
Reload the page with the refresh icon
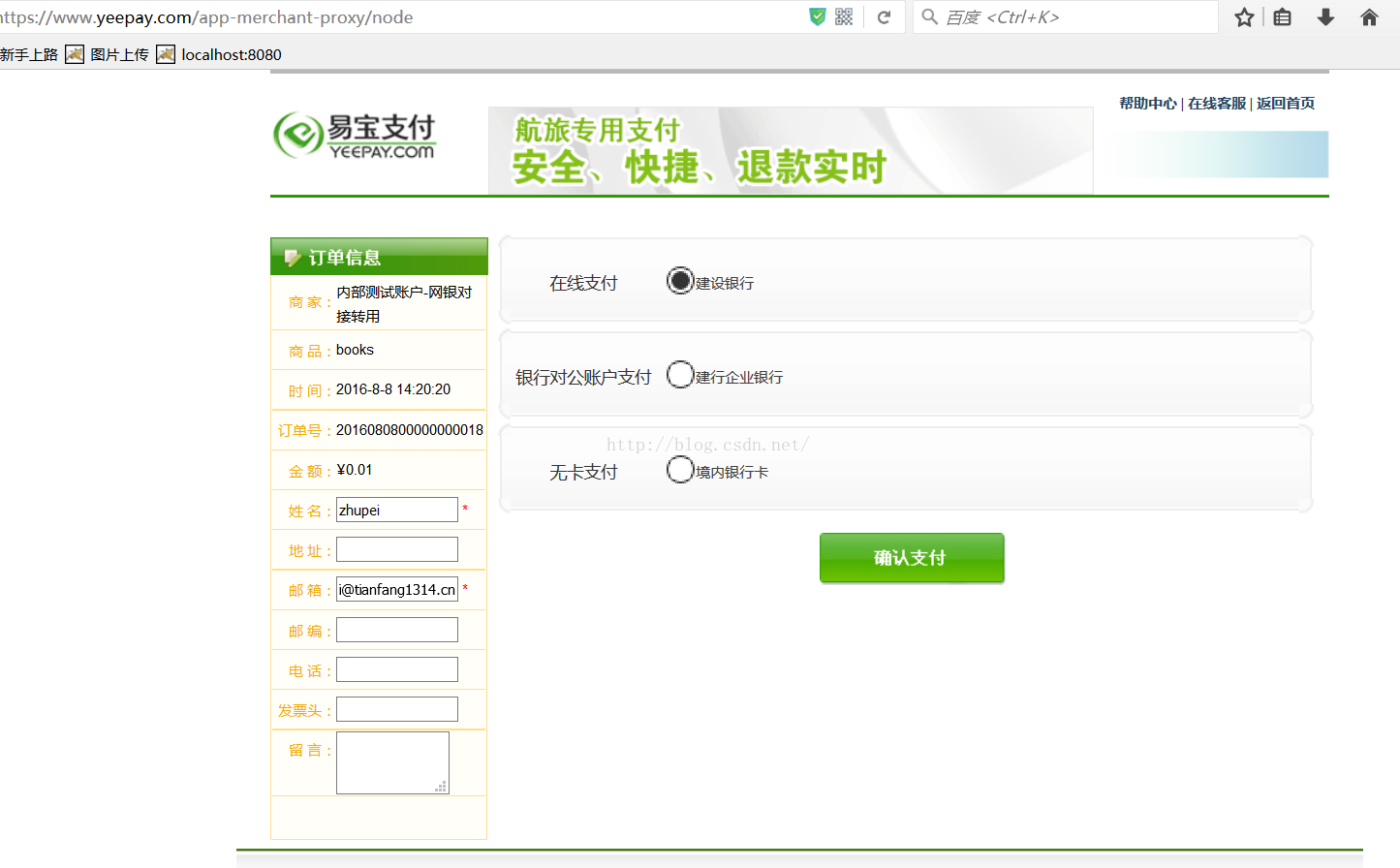(884, 16)
